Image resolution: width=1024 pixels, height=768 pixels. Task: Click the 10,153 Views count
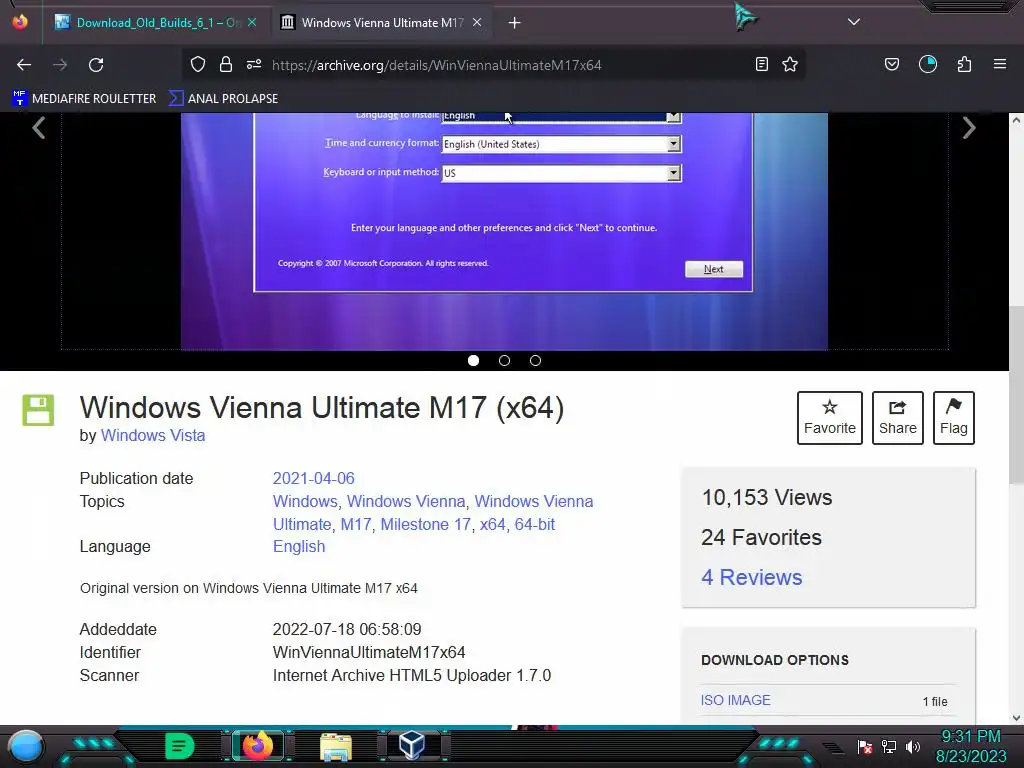click(x=767, y=498)
